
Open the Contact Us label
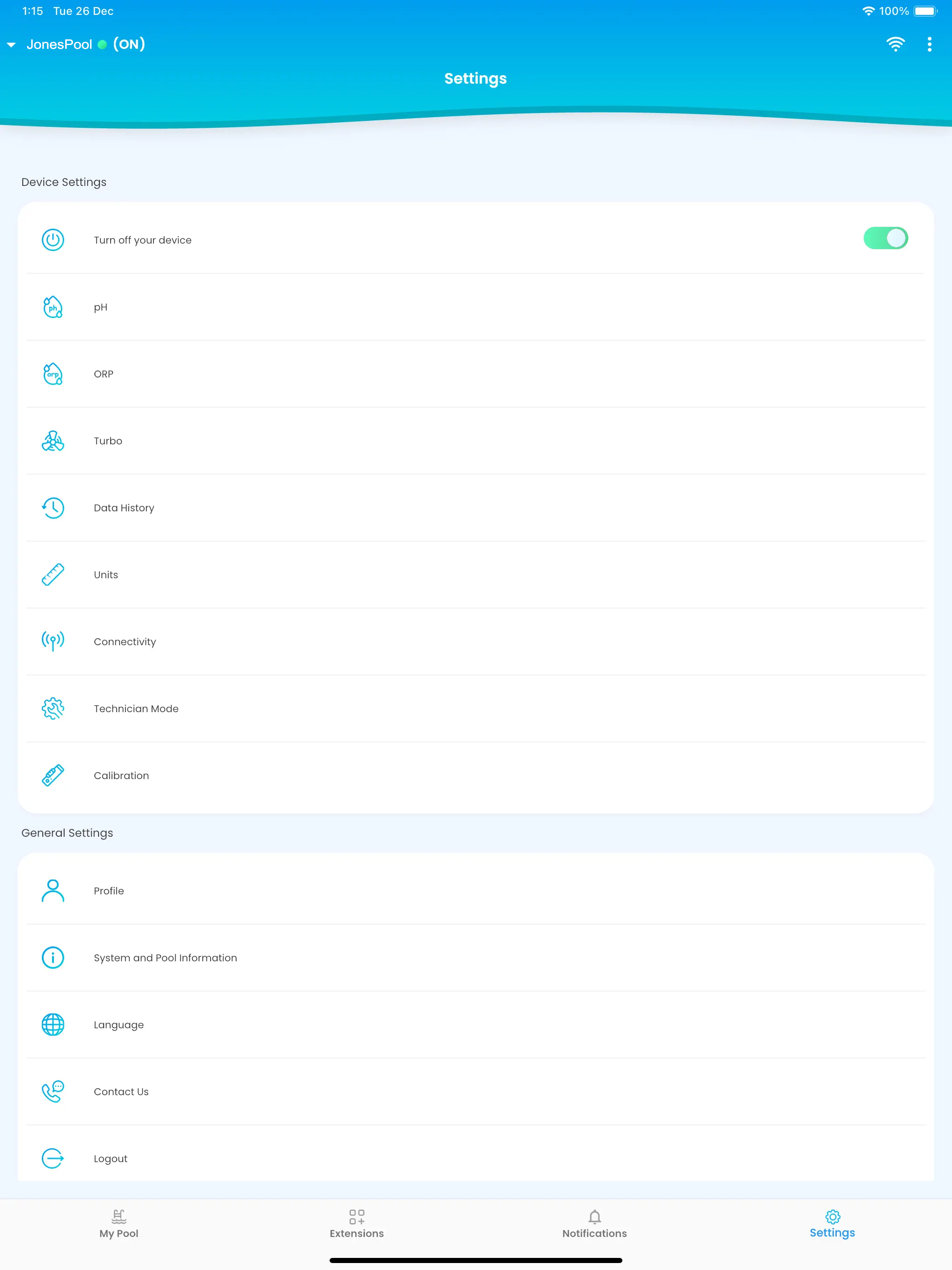pyautogui.click(x=121, y=1092)
